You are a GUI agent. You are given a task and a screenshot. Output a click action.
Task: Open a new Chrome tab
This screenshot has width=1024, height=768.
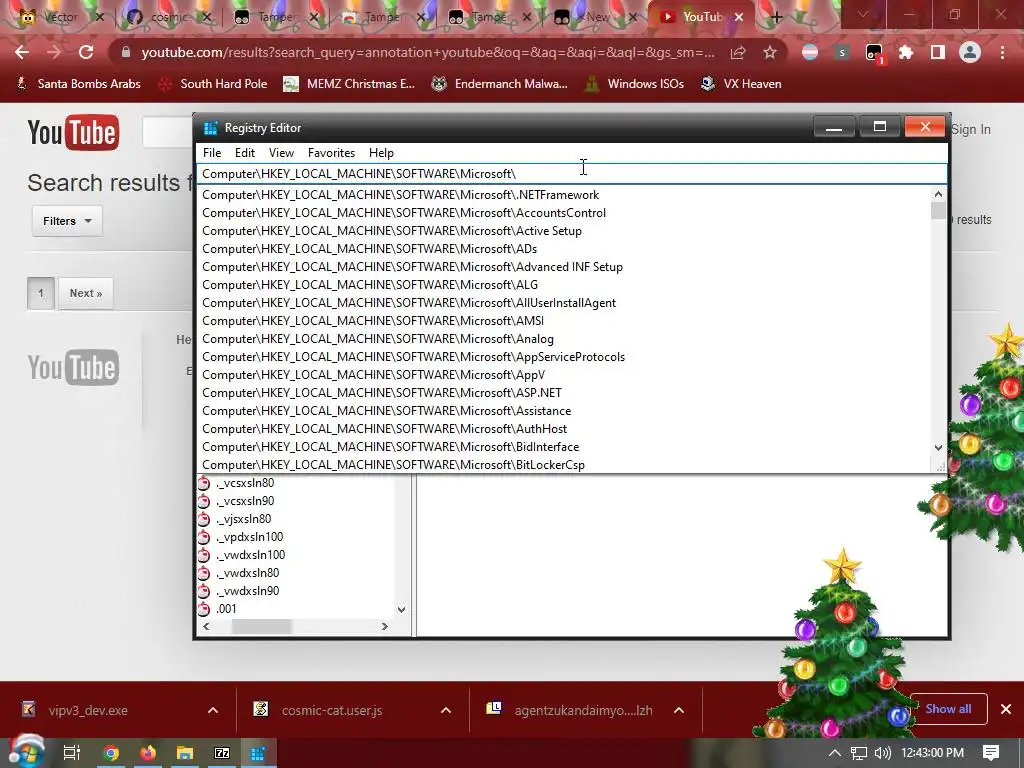tap(776, 17)
